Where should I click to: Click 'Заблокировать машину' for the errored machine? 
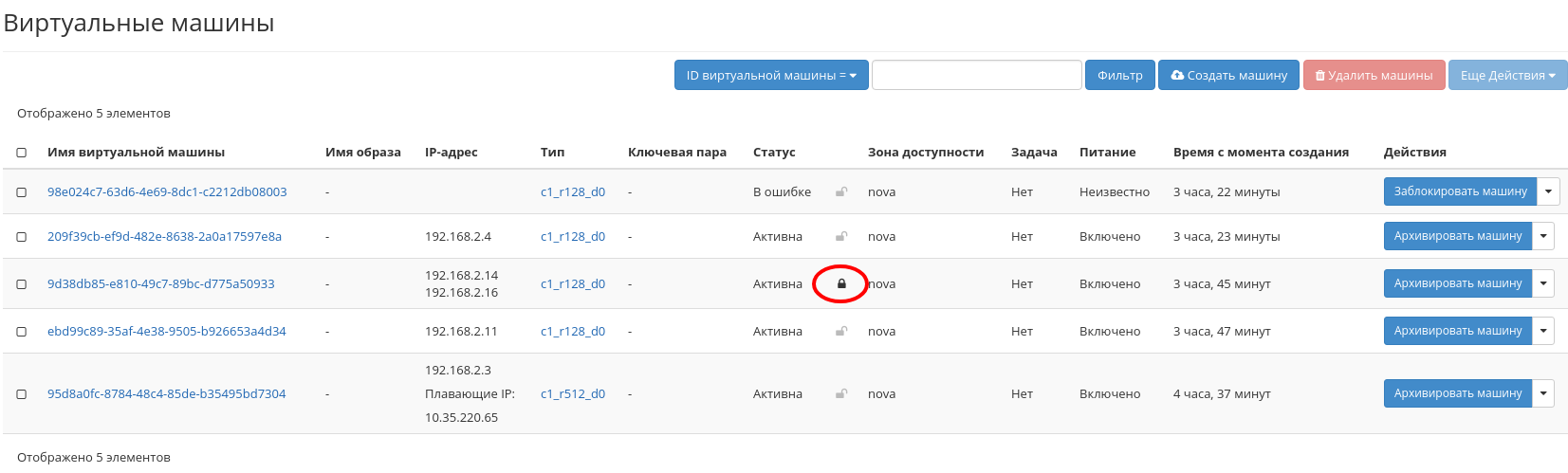pos(1459,191)
